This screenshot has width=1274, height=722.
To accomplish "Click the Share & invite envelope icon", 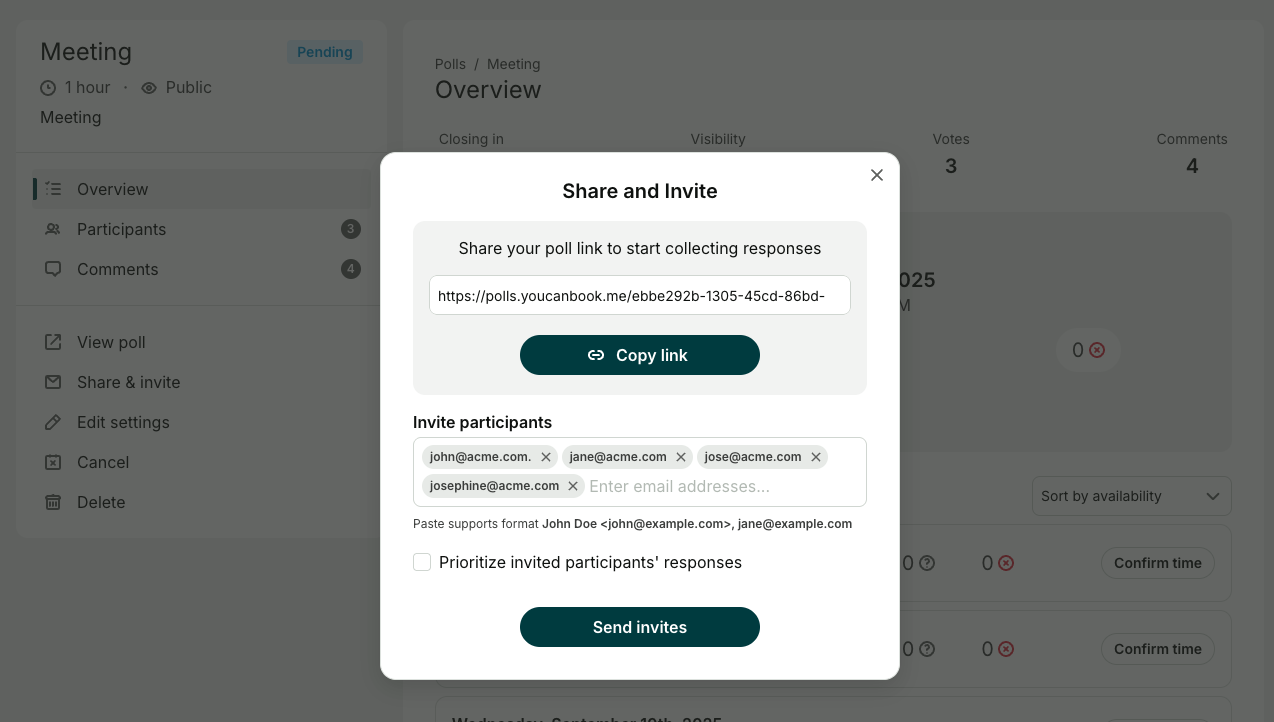I will pyautogui.click(x=53, y=382).
